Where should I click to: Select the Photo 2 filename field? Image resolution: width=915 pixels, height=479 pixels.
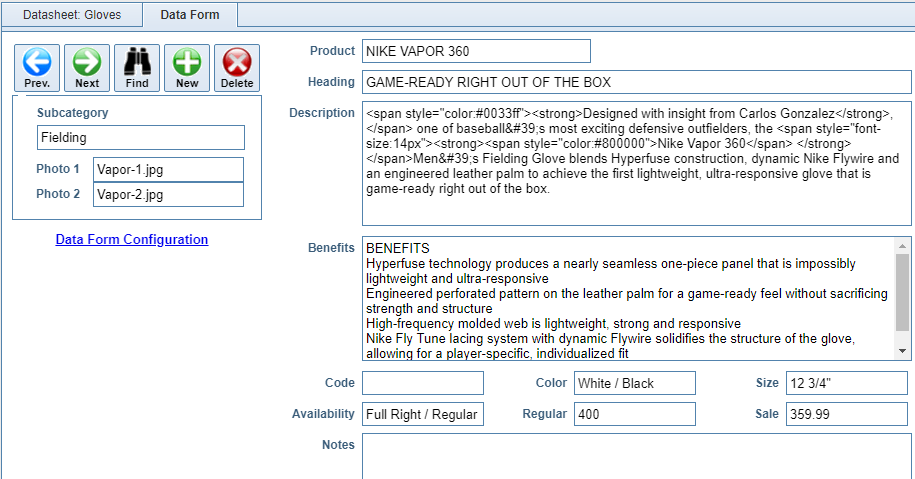(168, 195)
